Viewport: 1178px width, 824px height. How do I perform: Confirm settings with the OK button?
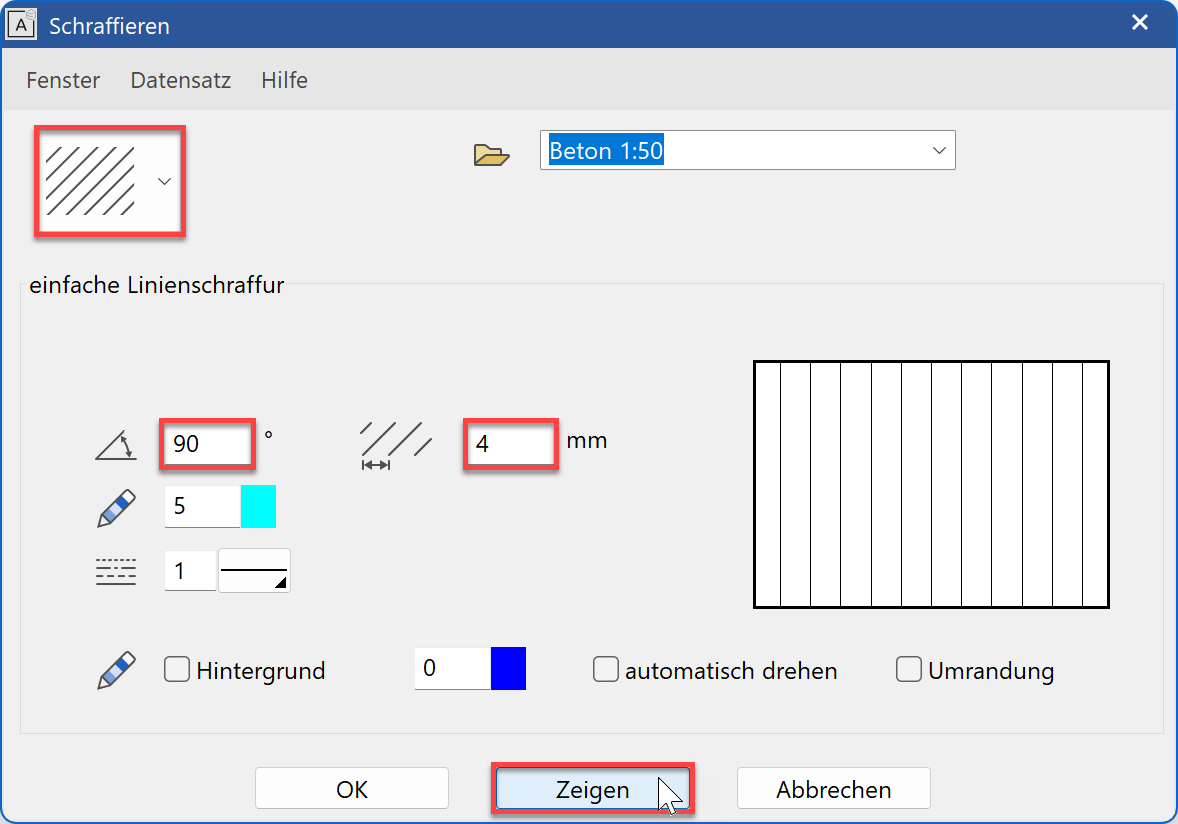click(x=351, y=788)
